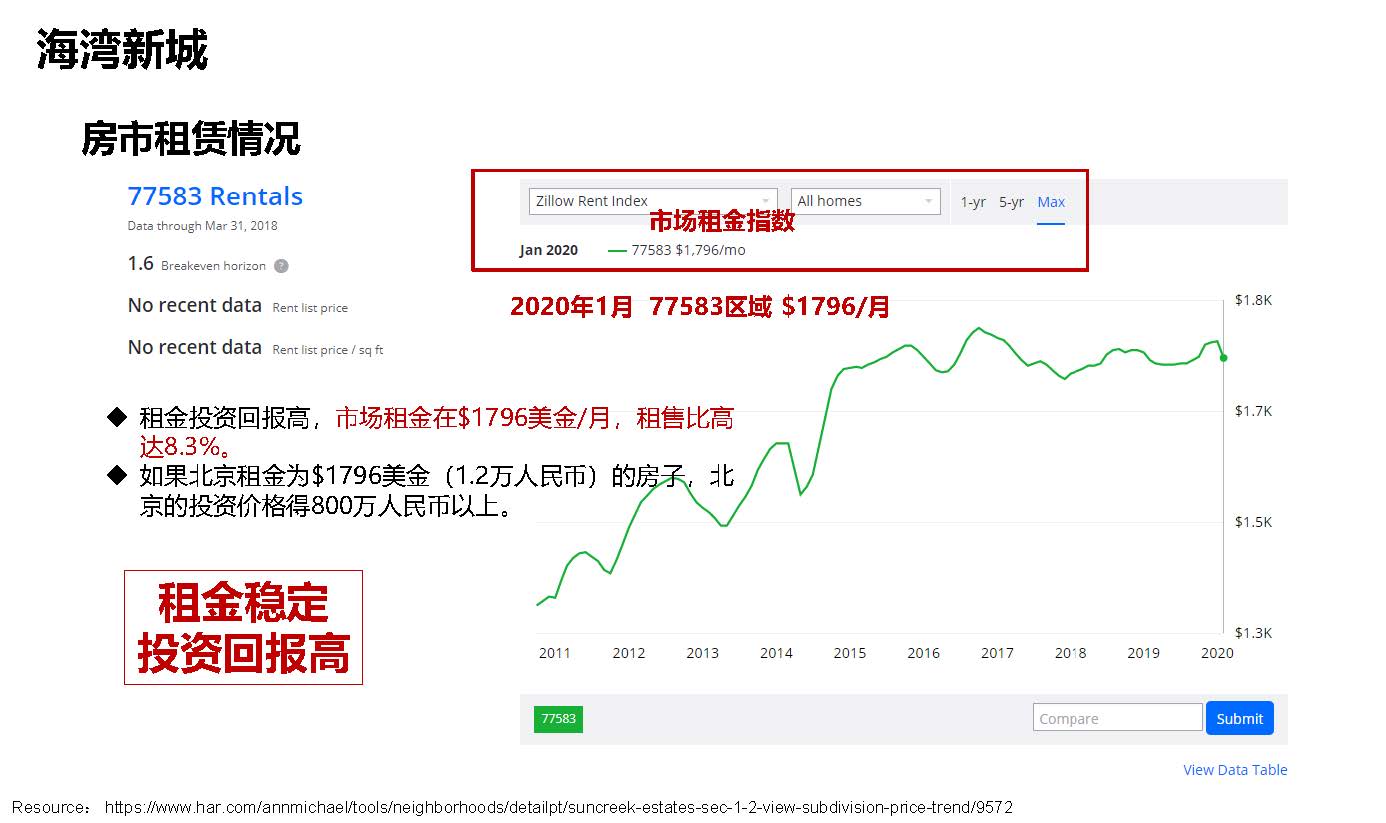Viewport: 1386px width, 823px height.
Task: Click the Breakeven horizon help icon
Action: 281,266
